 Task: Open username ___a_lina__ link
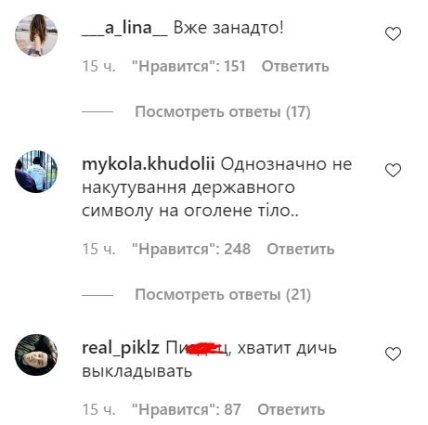coord(125,28)
